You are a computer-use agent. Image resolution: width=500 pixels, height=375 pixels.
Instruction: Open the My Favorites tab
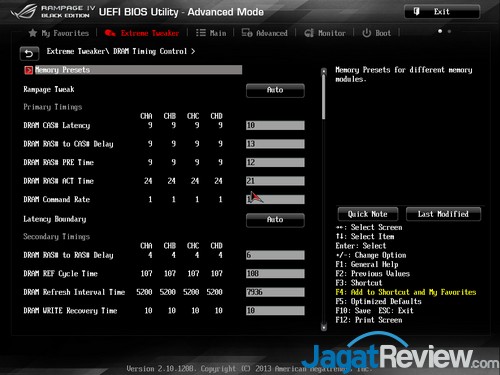59,33
